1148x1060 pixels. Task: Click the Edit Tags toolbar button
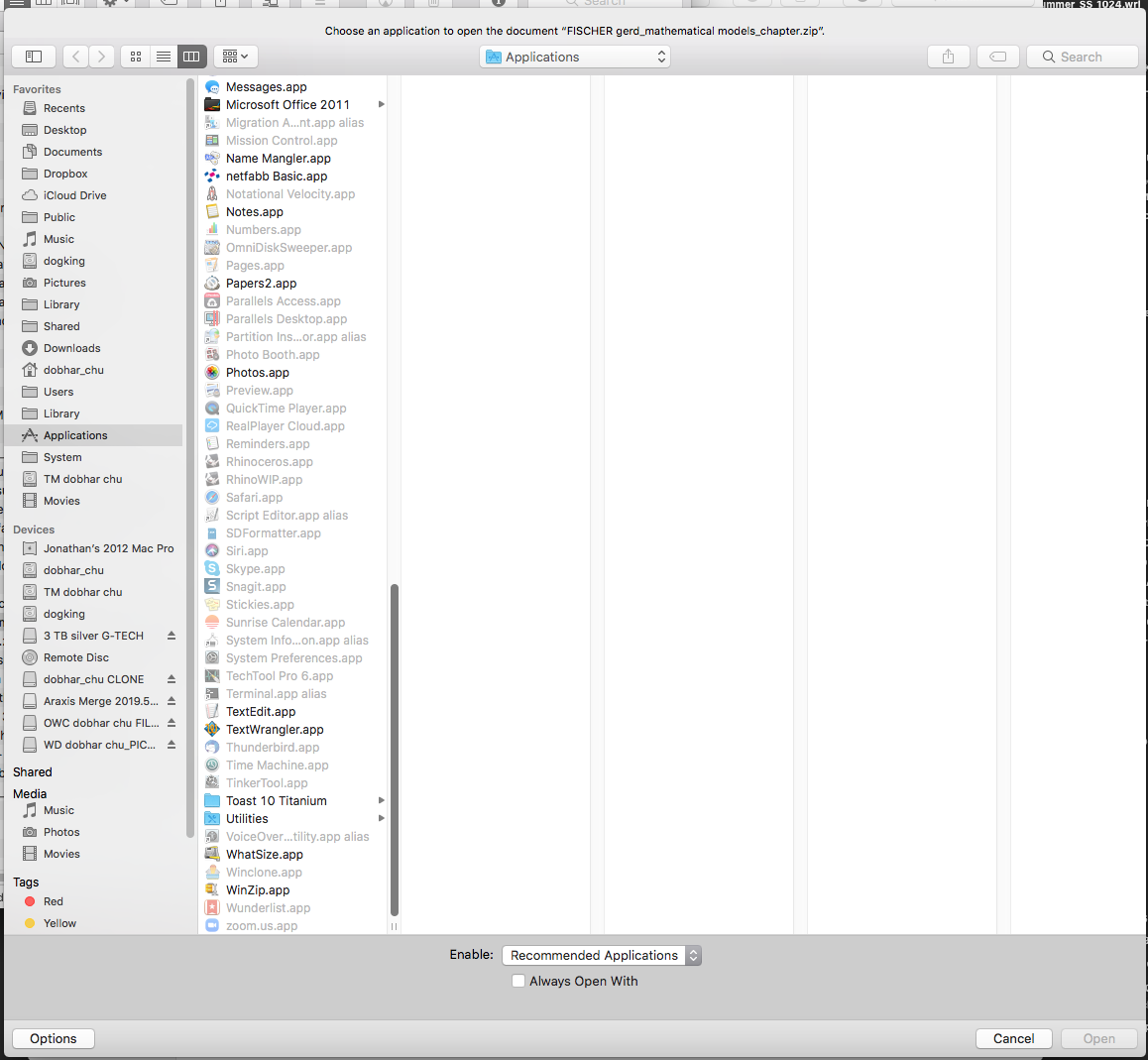click(x=998, y=57)
